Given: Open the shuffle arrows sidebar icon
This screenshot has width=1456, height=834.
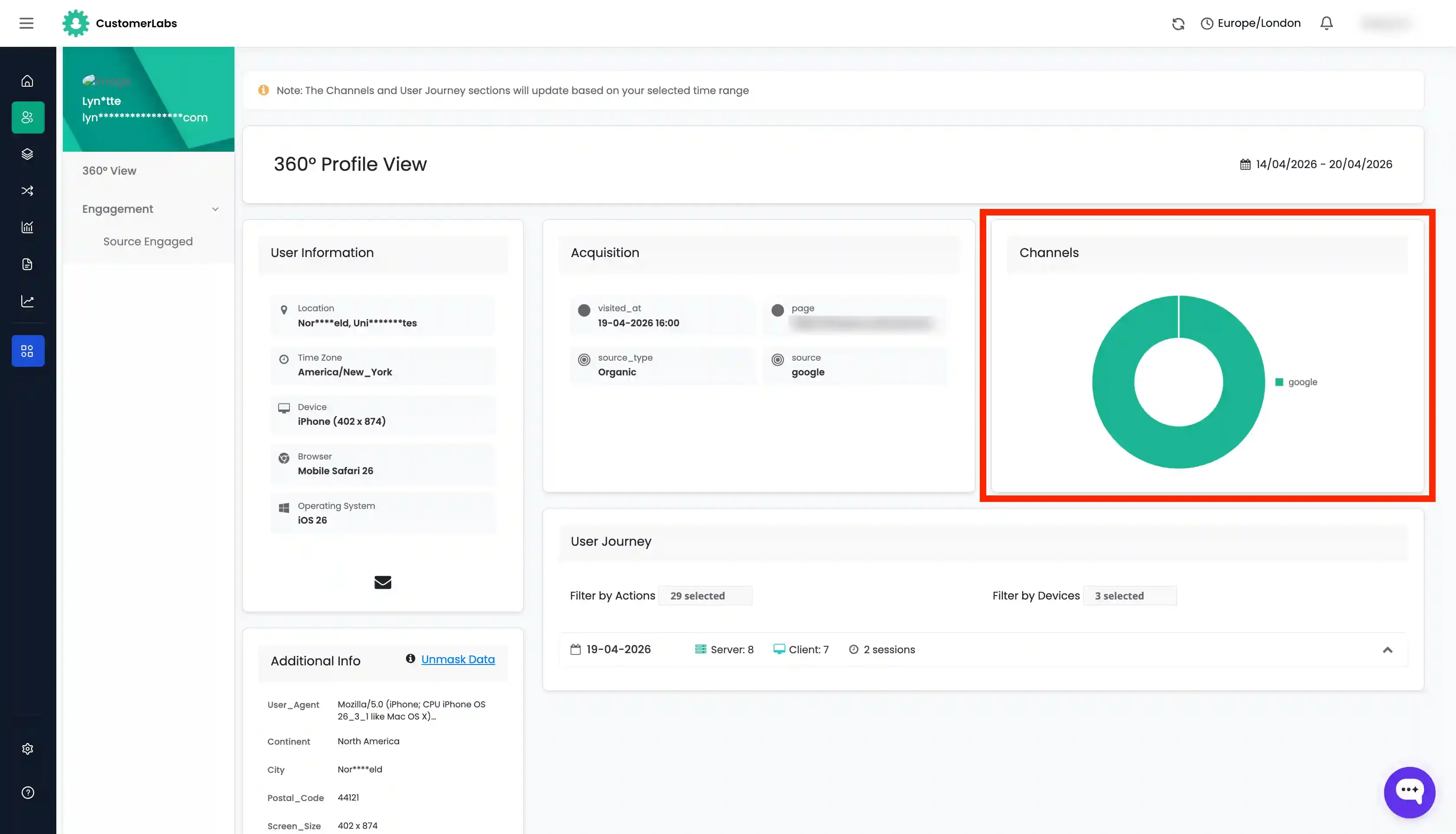Looking at the screenshot, I should pos(27,191).
